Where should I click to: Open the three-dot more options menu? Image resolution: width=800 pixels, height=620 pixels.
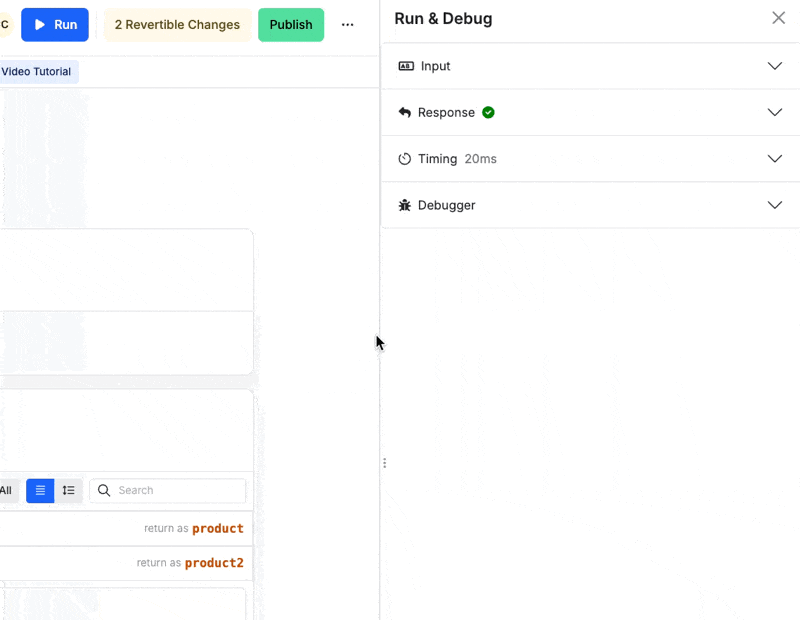coord(347,24)
